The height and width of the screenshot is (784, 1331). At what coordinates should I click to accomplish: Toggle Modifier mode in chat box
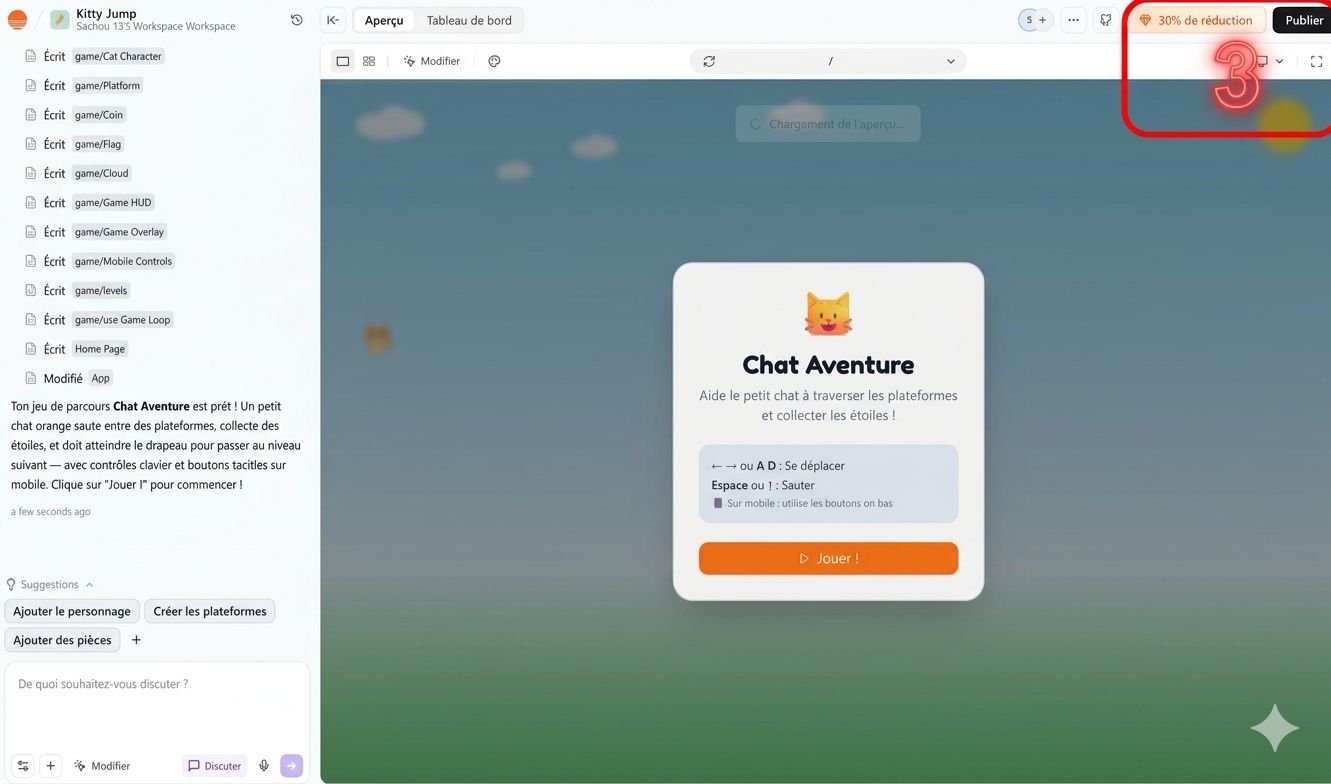(x=102, y=766)
